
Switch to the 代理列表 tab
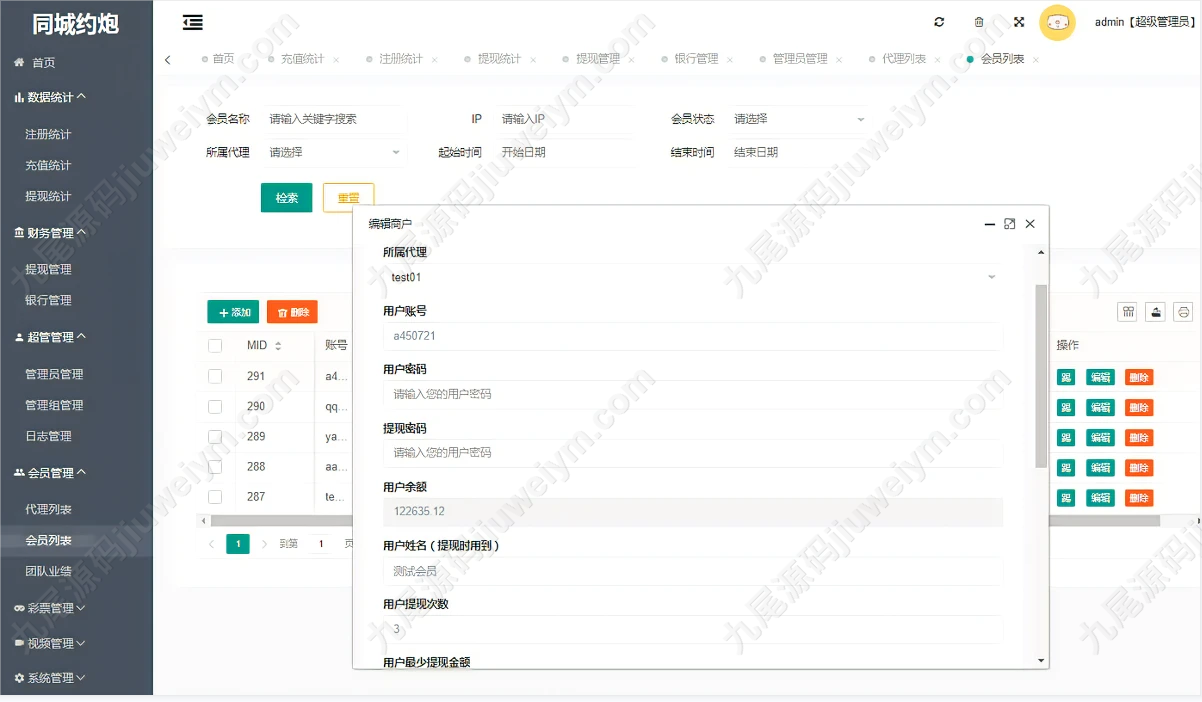(904, 59)
